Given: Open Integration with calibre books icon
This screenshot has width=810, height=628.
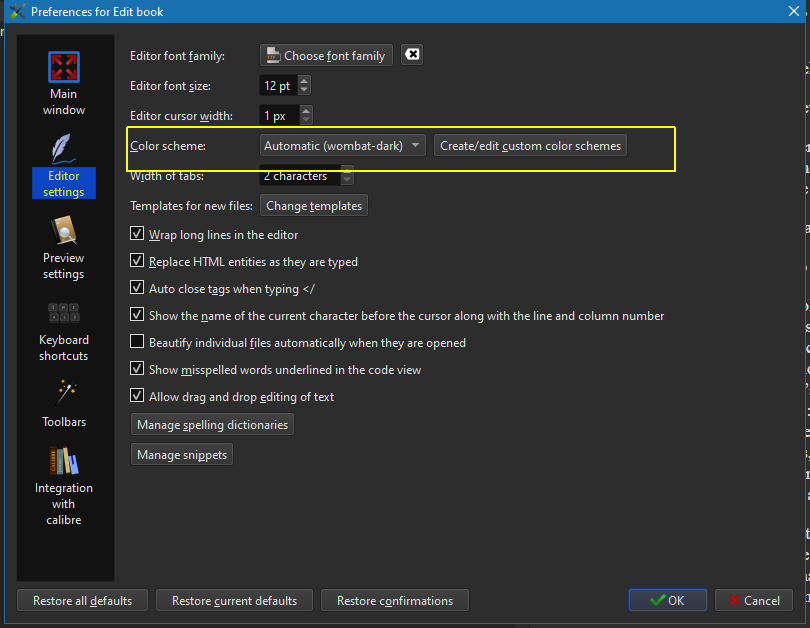Looking at the screenshot, I should tap(63, 461).
